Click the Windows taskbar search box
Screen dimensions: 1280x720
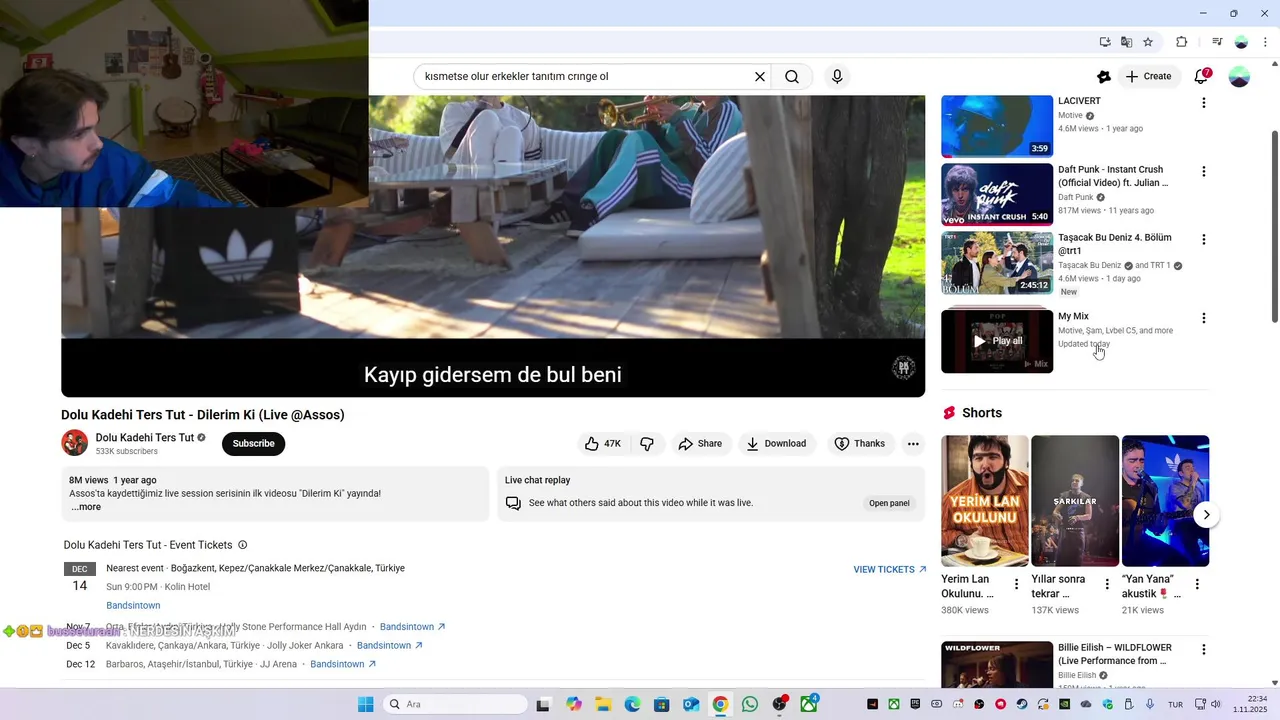coord(455,704)
